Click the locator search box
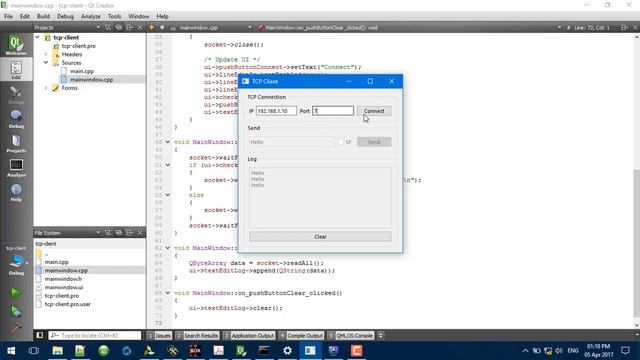This screenshot has height=360, width=640. (95, 335)
